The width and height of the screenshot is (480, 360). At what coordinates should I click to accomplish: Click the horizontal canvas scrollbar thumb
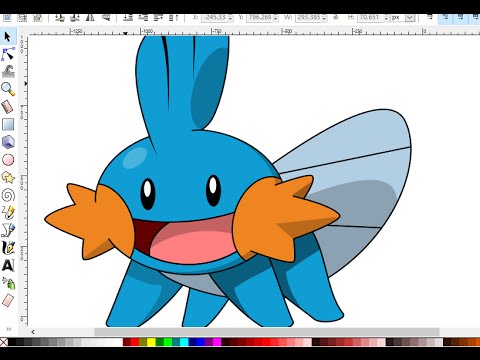click(267, 332)
